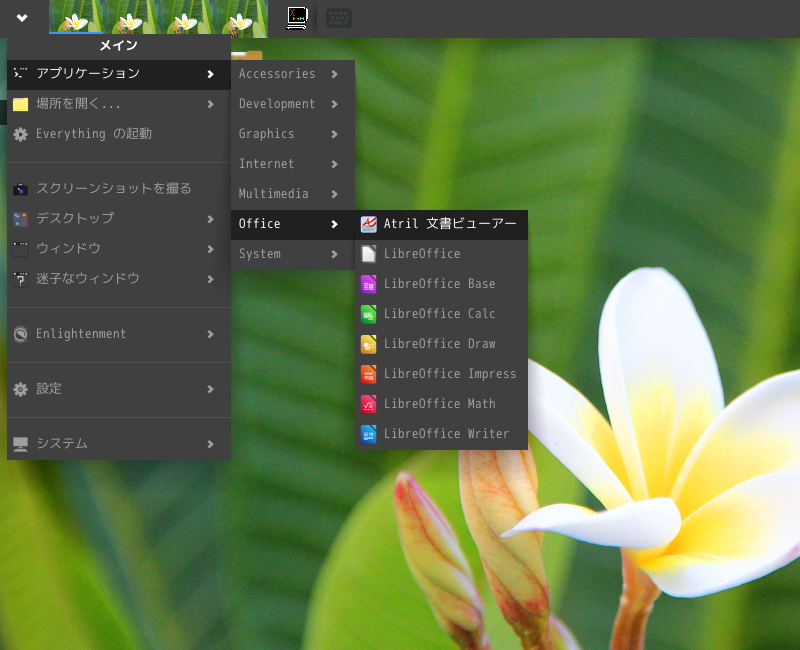Click the LibreOffice Writer icon
800x650 pixels.
pos(369,434)
